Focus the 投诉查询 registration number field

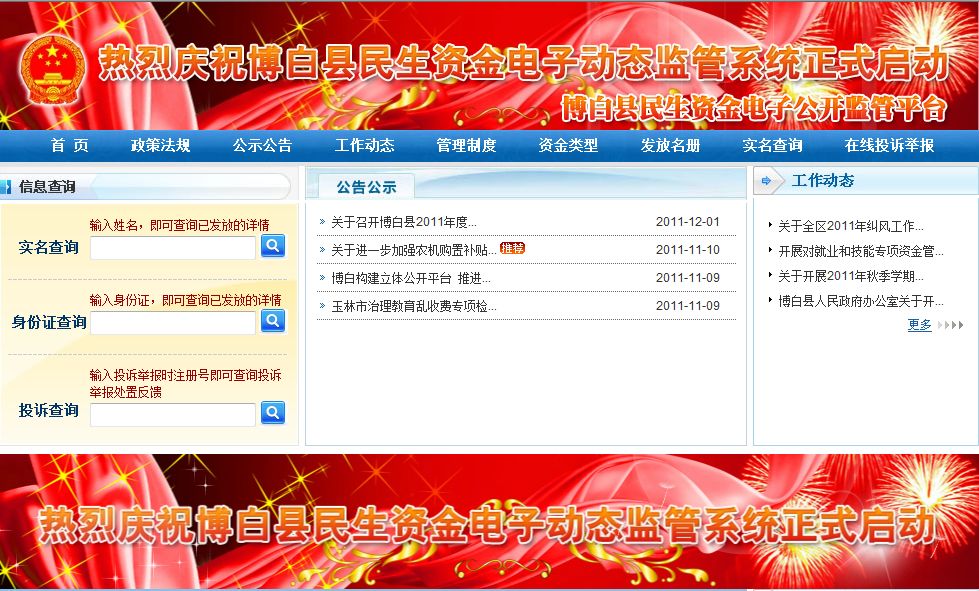tap(173, 414)
